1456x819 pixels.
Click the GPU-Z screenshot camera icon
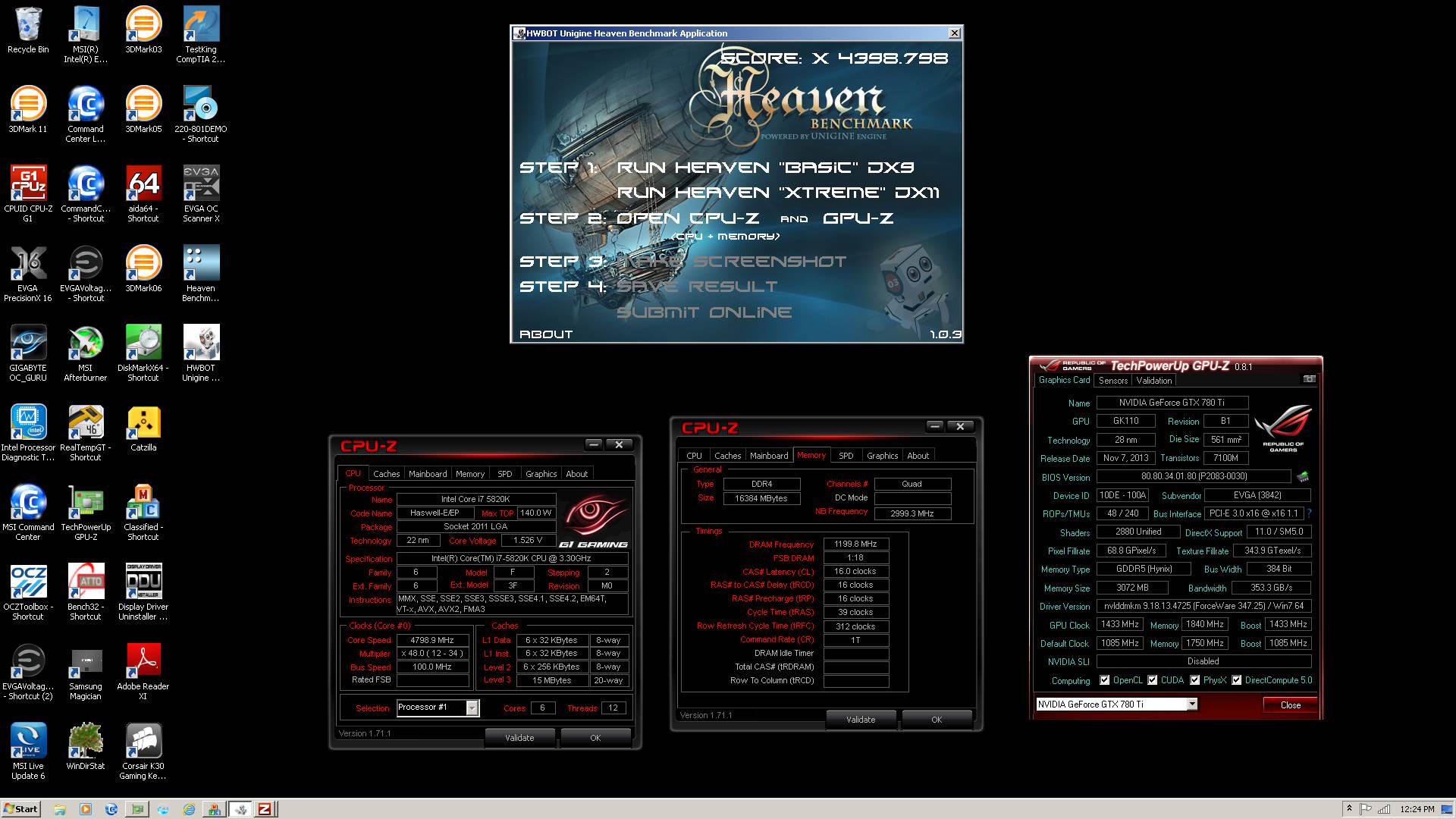1309,379
